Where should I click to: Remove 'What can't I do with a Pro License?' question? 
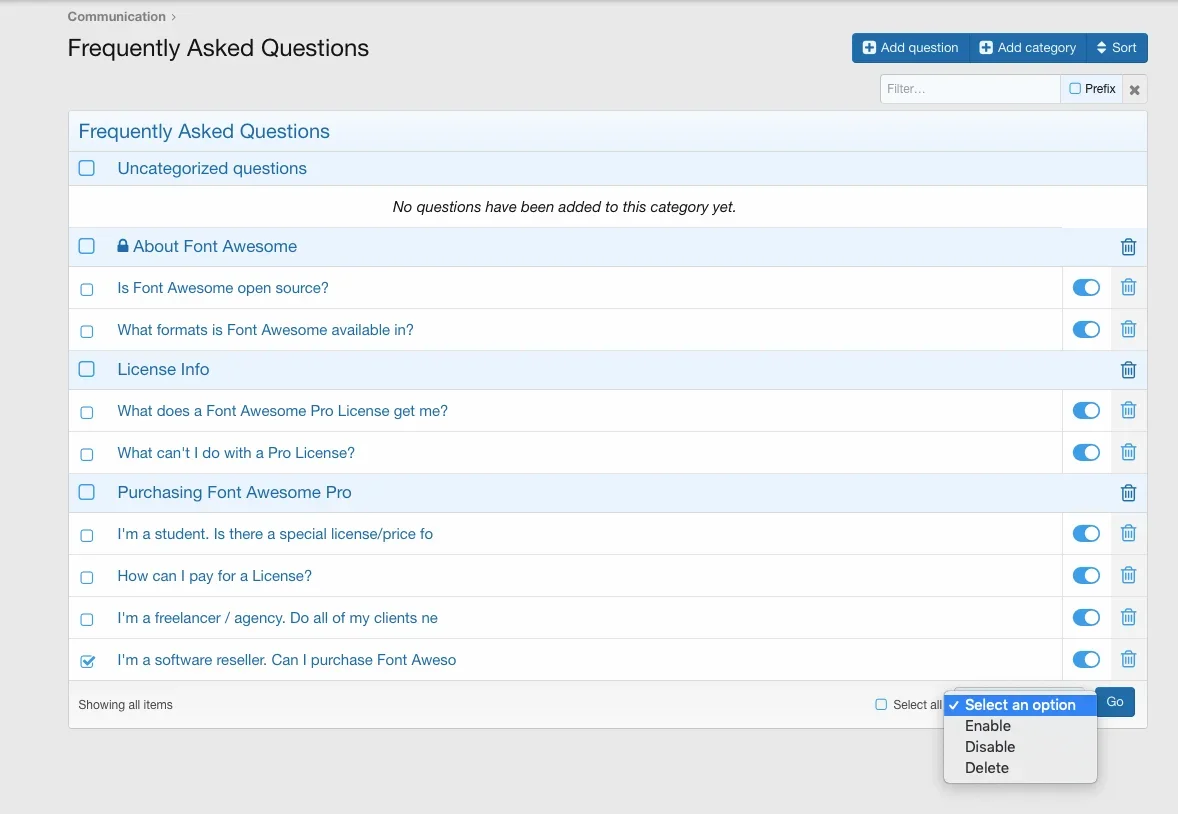1128,453
